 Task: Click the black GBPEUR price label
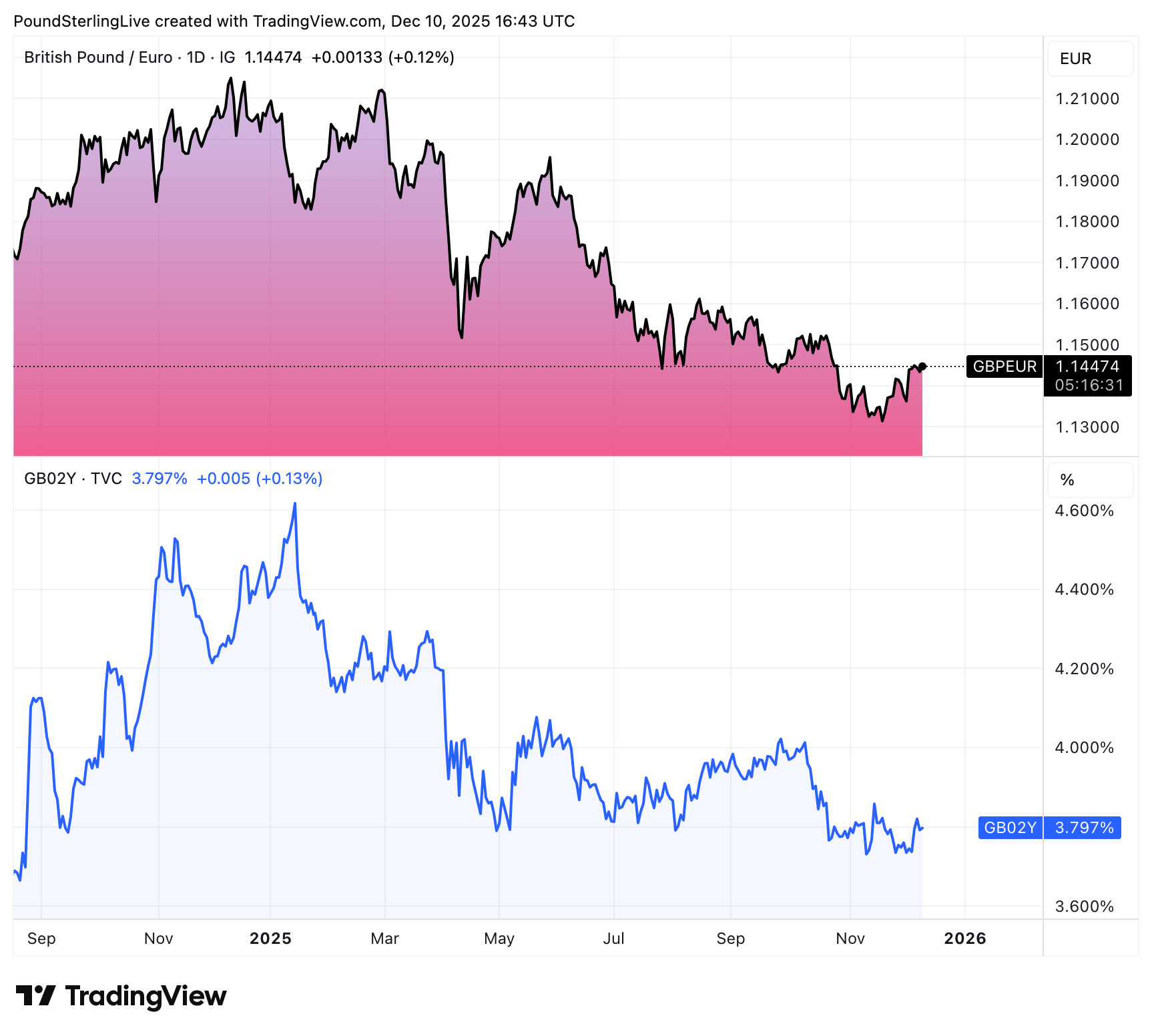1004,366
